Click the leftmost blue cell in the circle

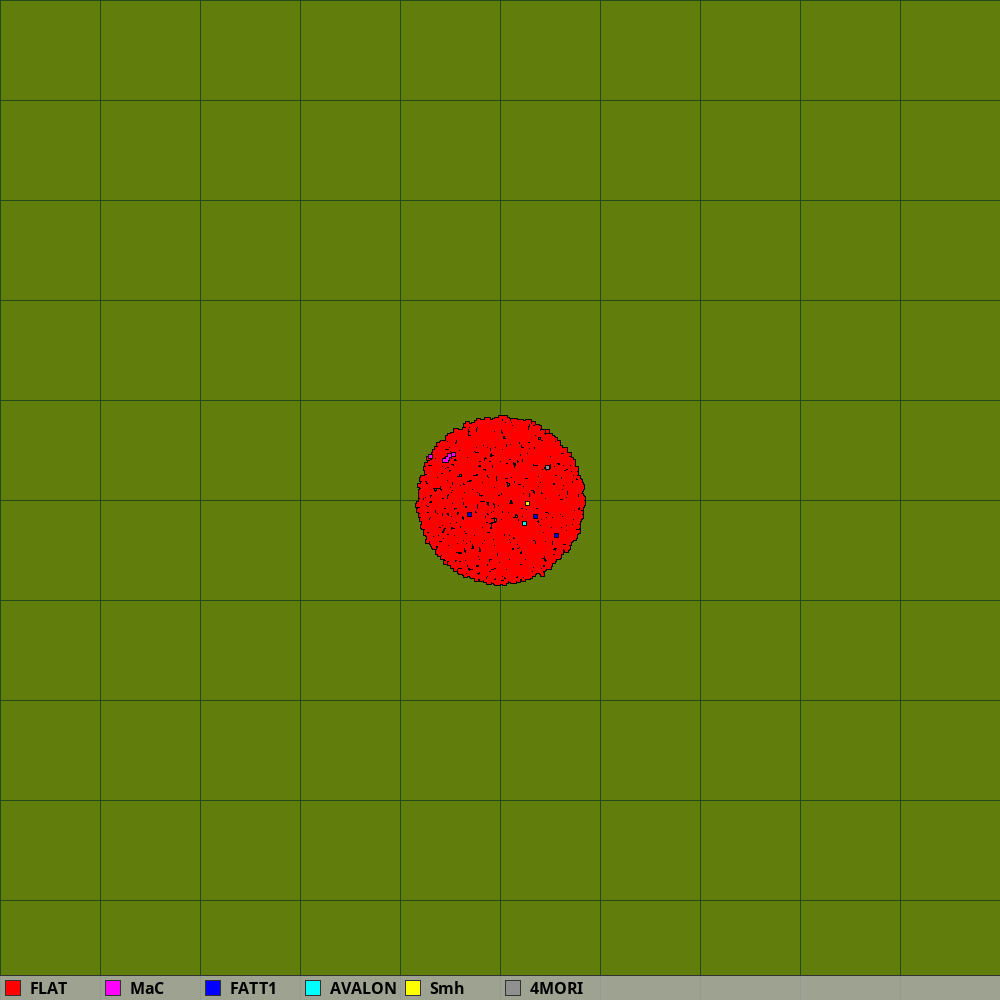click(x=469, y=514)
